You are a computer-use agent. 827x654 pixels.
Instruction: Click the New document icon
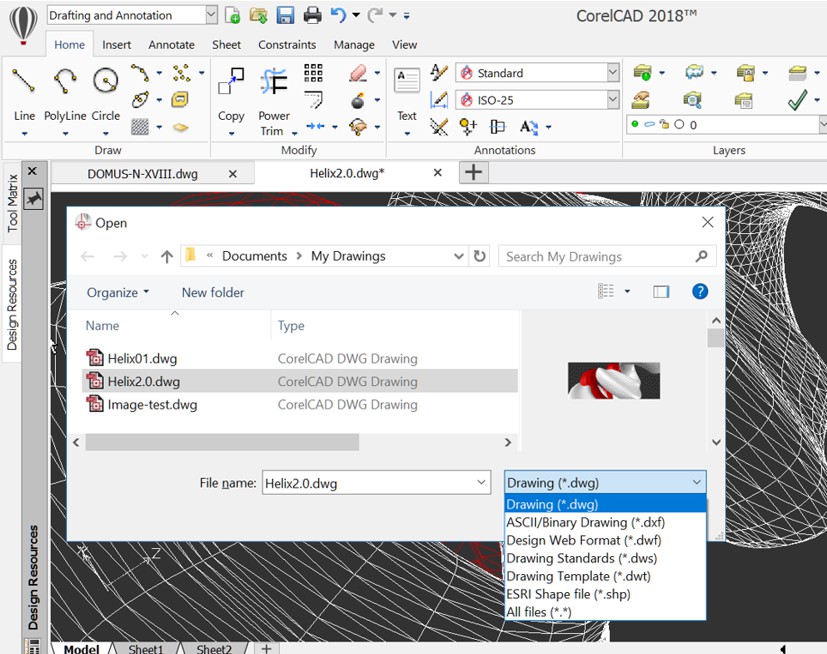(x=232, y=15)
